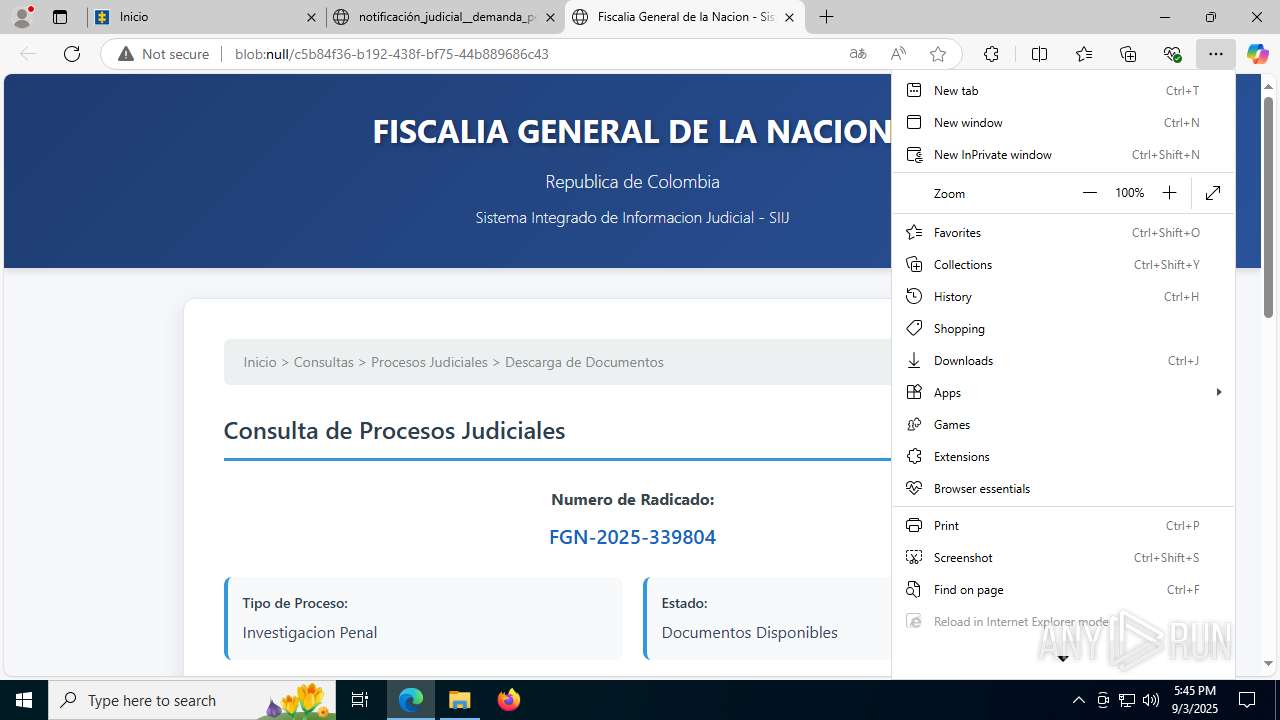Open Task View on the taskbar

pyautogui.click(x=361, y=700)
